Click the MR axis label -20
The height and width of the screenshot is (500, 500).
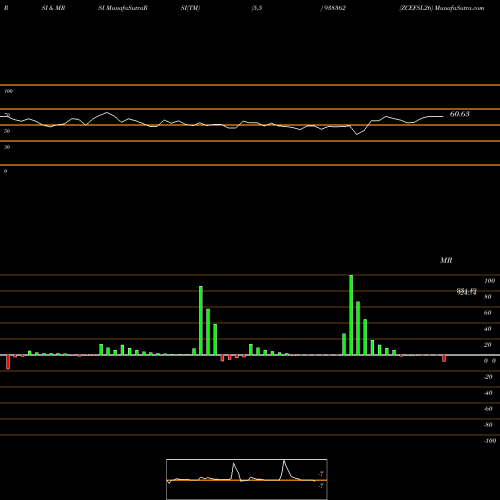(x=488, y=377)
